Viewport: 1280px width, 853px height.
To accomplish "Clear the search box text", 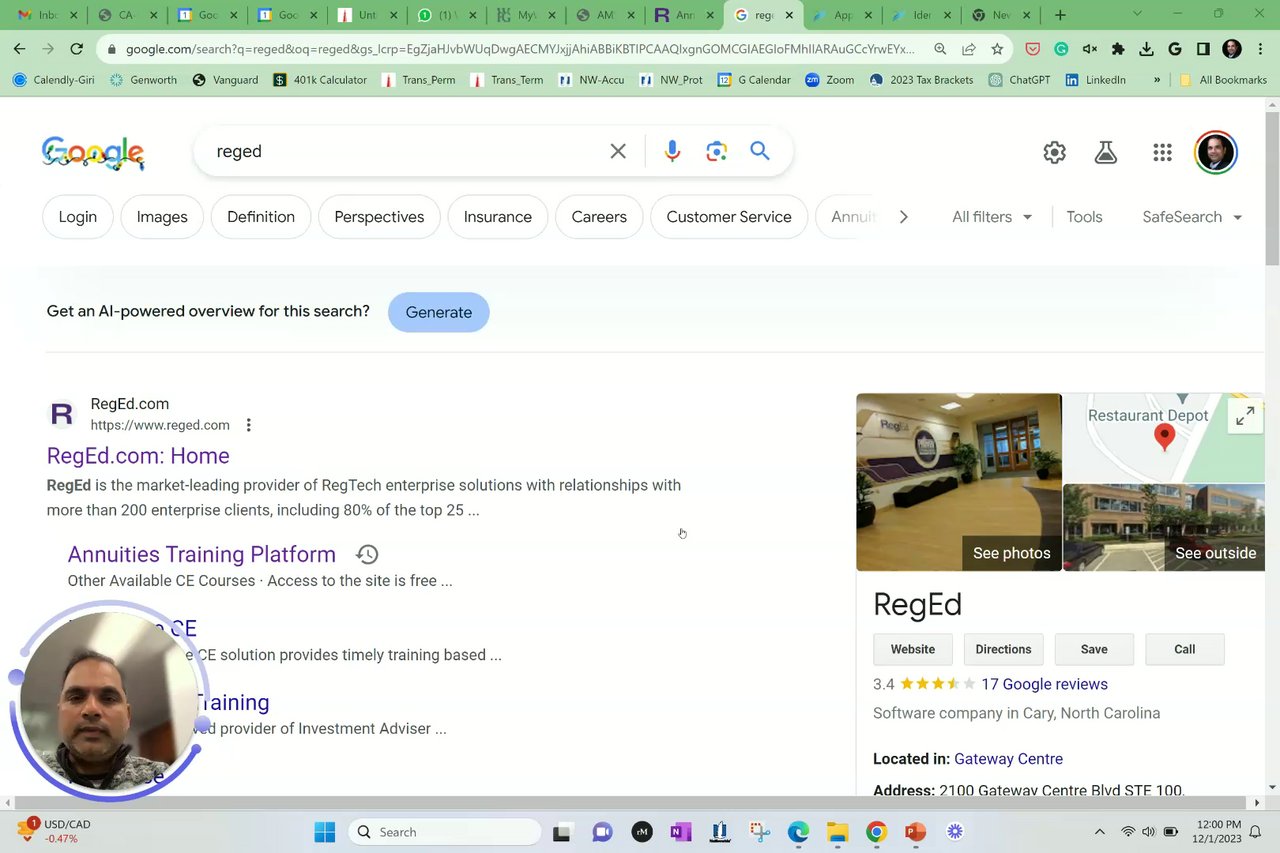I will 618,151.
